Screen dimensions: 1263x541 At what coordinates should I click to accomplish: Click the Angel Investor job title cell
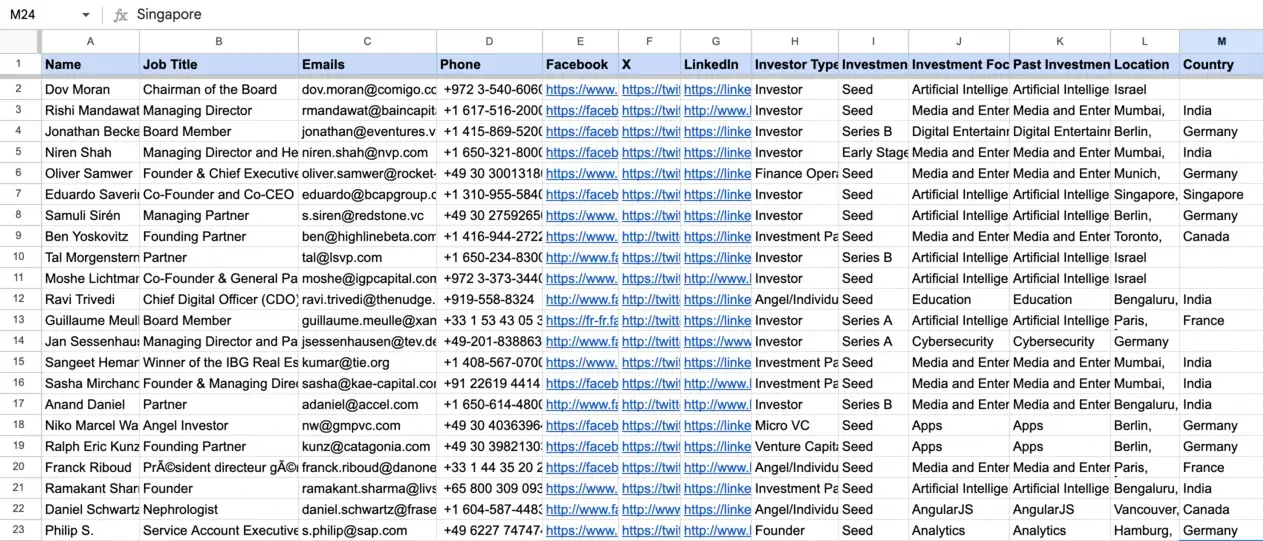pyautogui.click(x=219, y=425)
